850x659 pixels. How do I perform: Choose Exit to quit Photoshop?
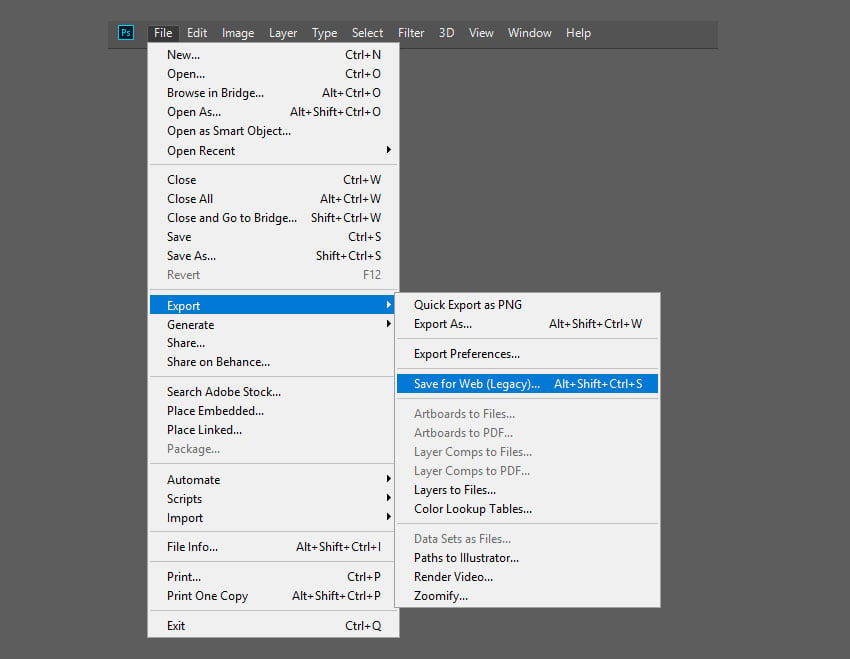tap(274, 625)
